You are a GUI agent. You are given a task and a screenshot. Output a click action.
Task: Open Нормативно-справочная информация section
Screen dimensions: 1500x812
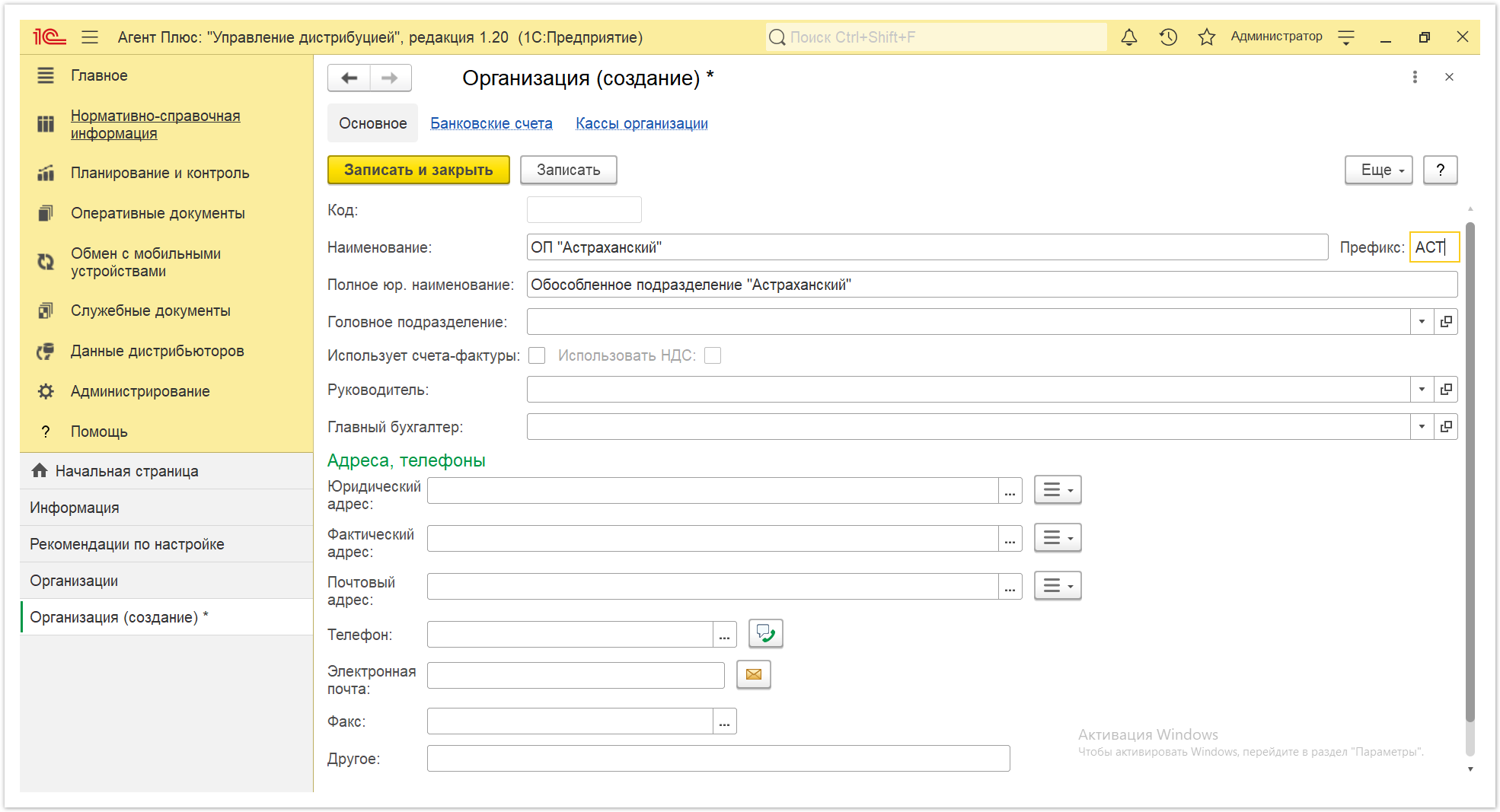[155, 124]
